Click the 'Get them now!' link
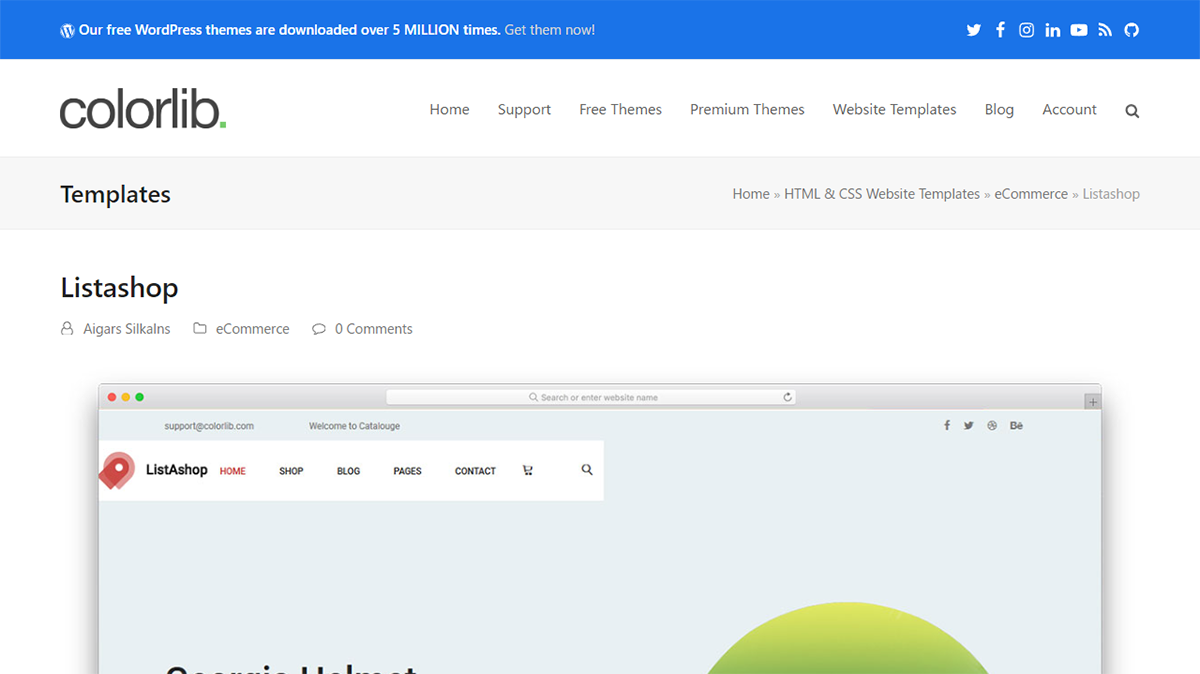 (x=549, y=29)
